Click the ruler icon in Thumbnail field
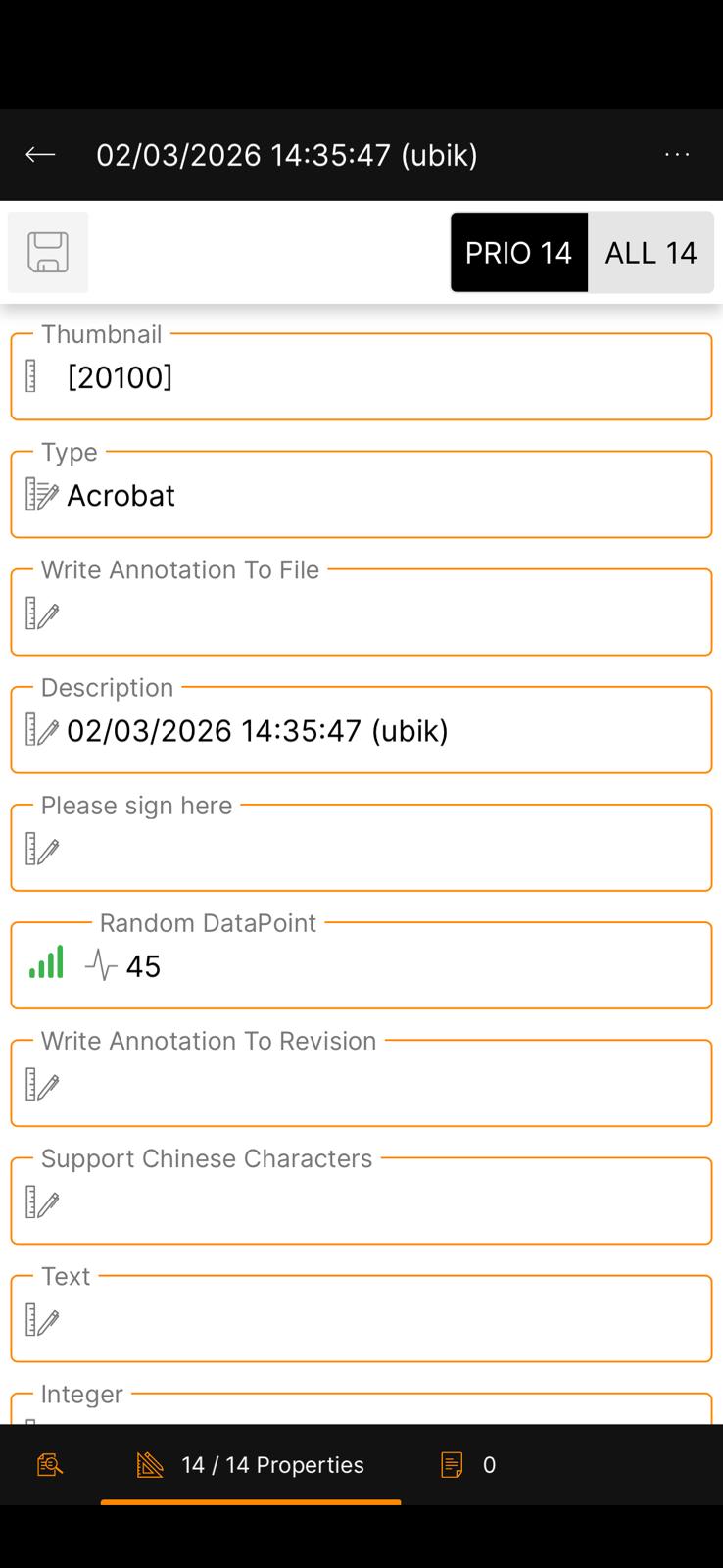 tap(31, 376)
